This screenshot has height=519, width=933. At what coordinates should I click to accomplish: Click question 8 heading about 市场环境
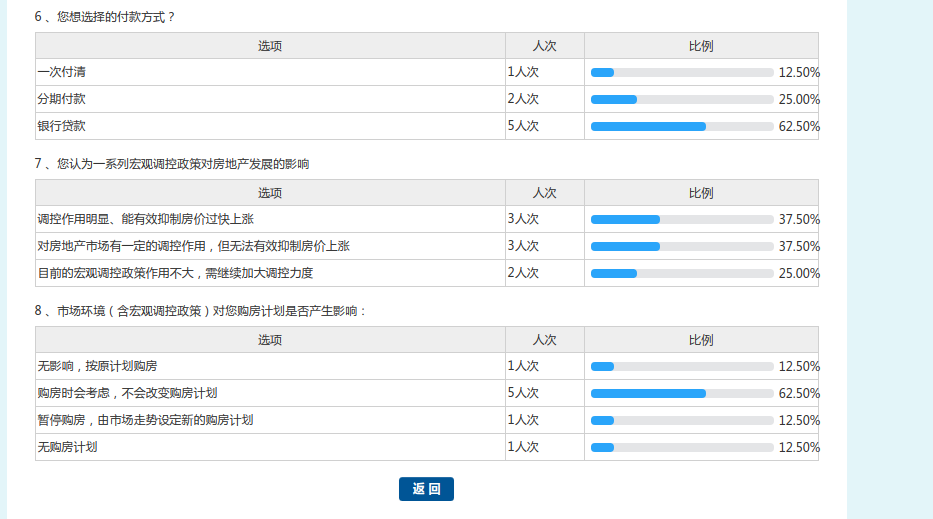201,311
